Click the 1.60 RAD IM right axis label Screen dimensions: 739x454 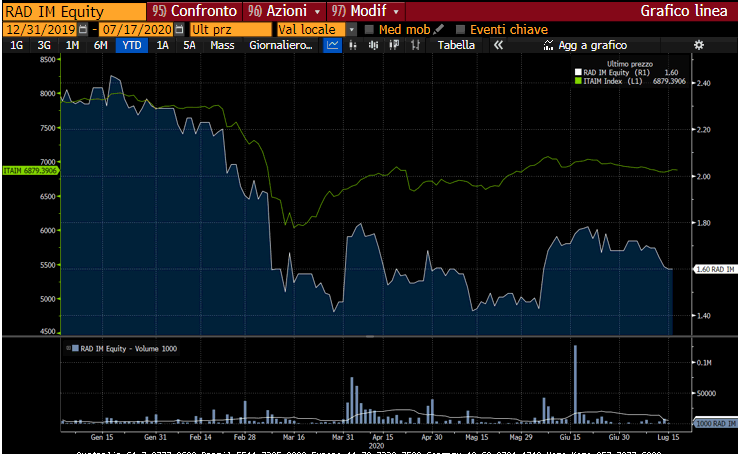(x=714, y=269)
